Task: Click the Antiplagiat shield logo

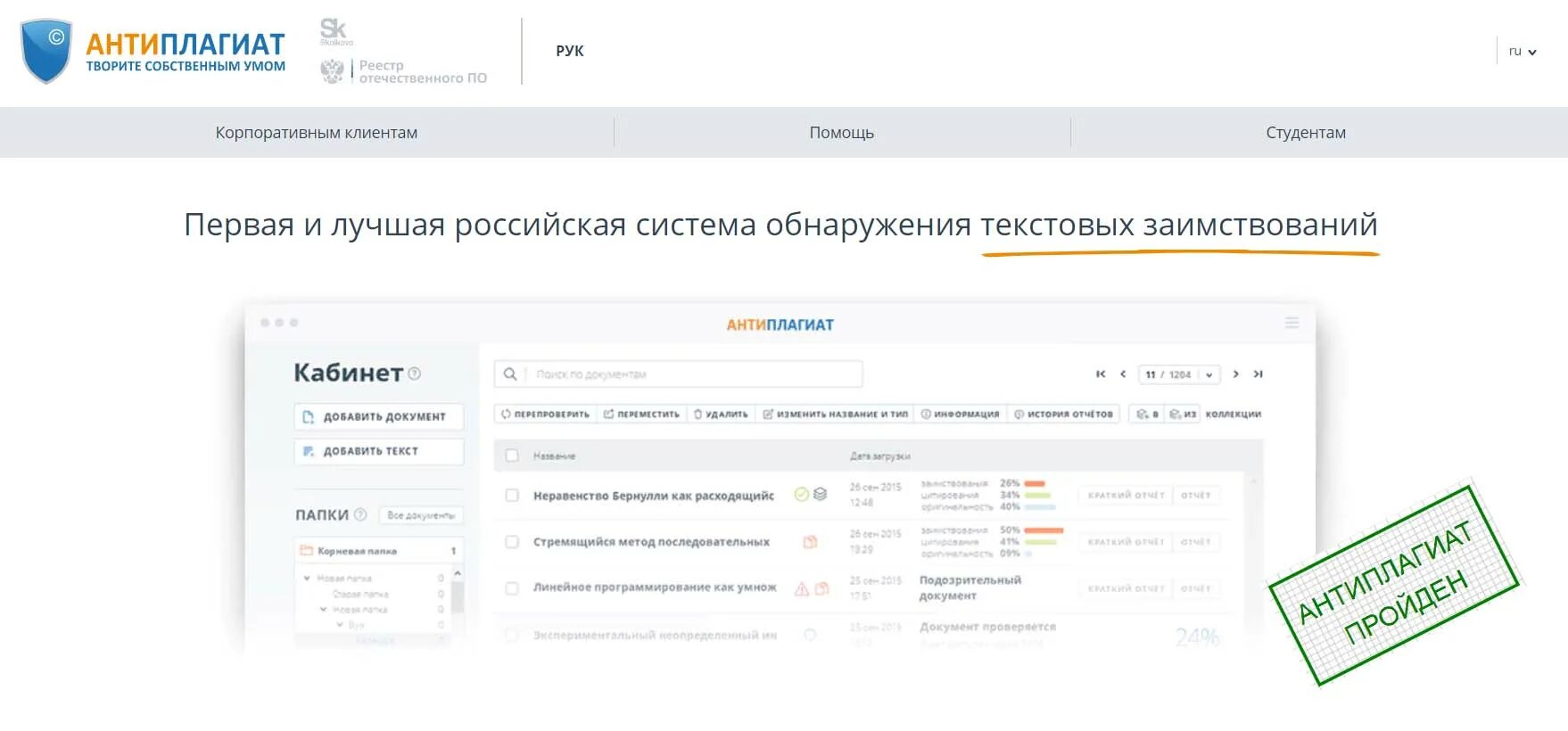Action: point(46,51)
